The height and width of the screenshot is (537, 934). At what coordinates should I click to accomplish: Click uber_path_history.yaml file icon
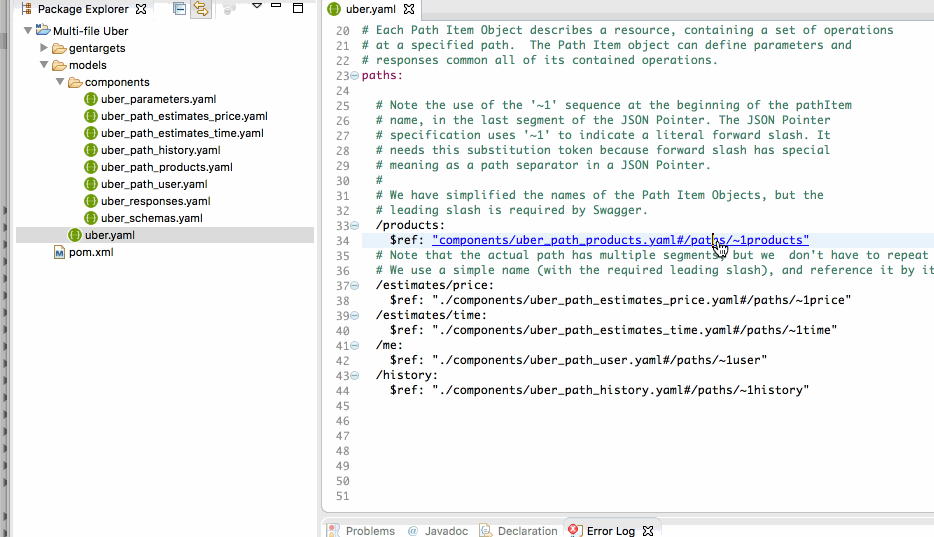click(x=91, y=150)
